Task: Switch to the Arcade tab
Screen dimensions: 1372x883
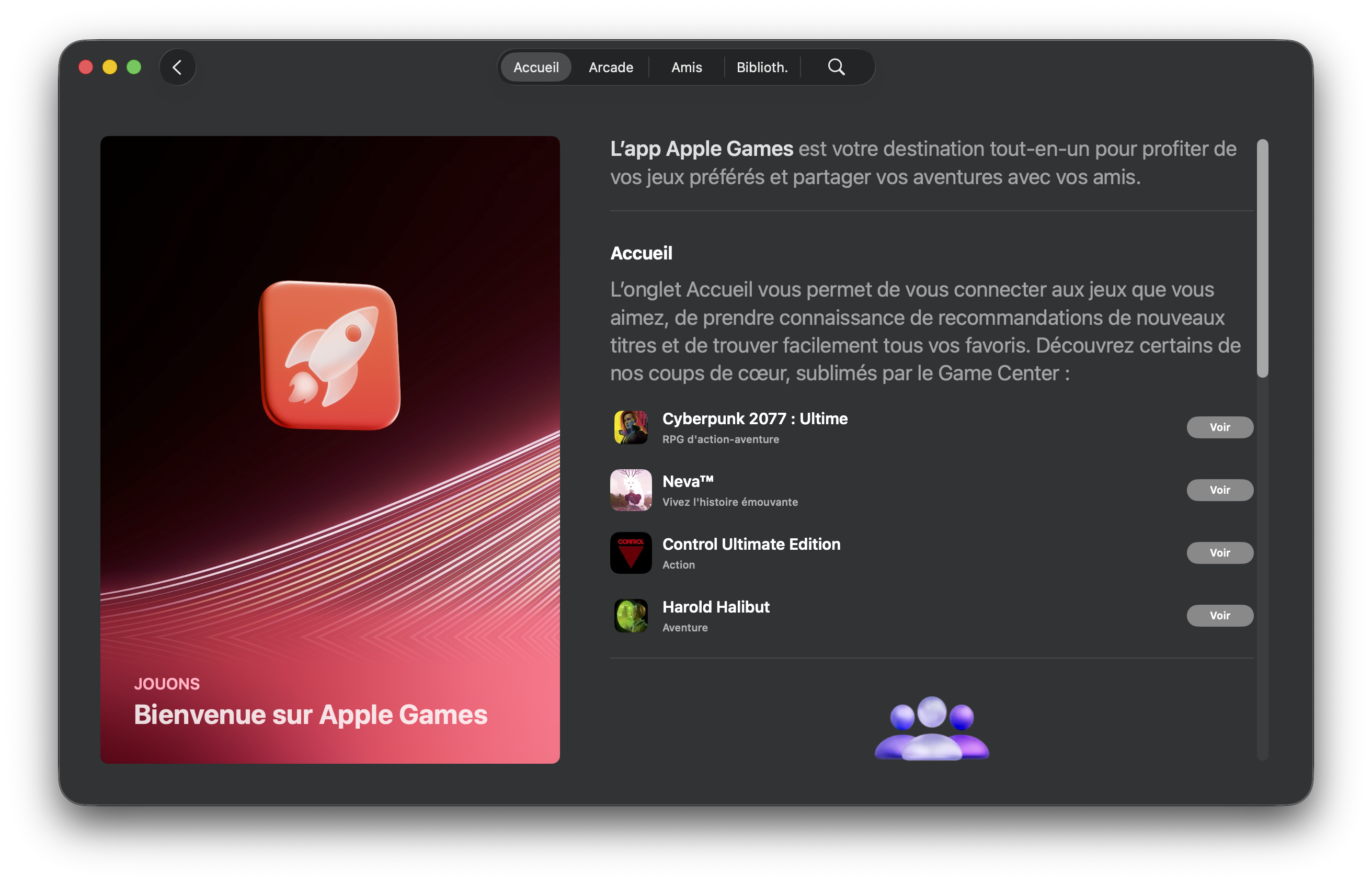Action: pos(610,67)
